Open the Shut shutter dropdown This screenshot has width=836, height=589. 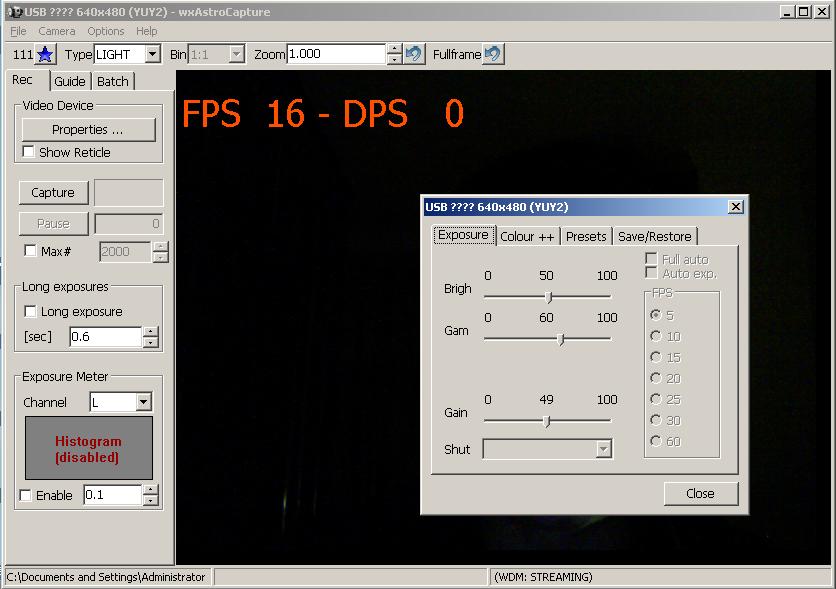click(603, 449)
